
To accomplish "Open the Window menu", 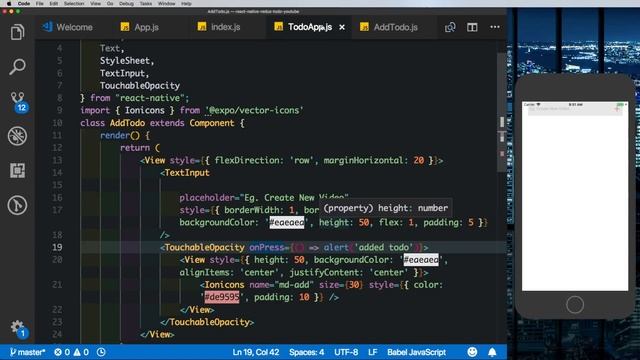I will click(167, 4).
